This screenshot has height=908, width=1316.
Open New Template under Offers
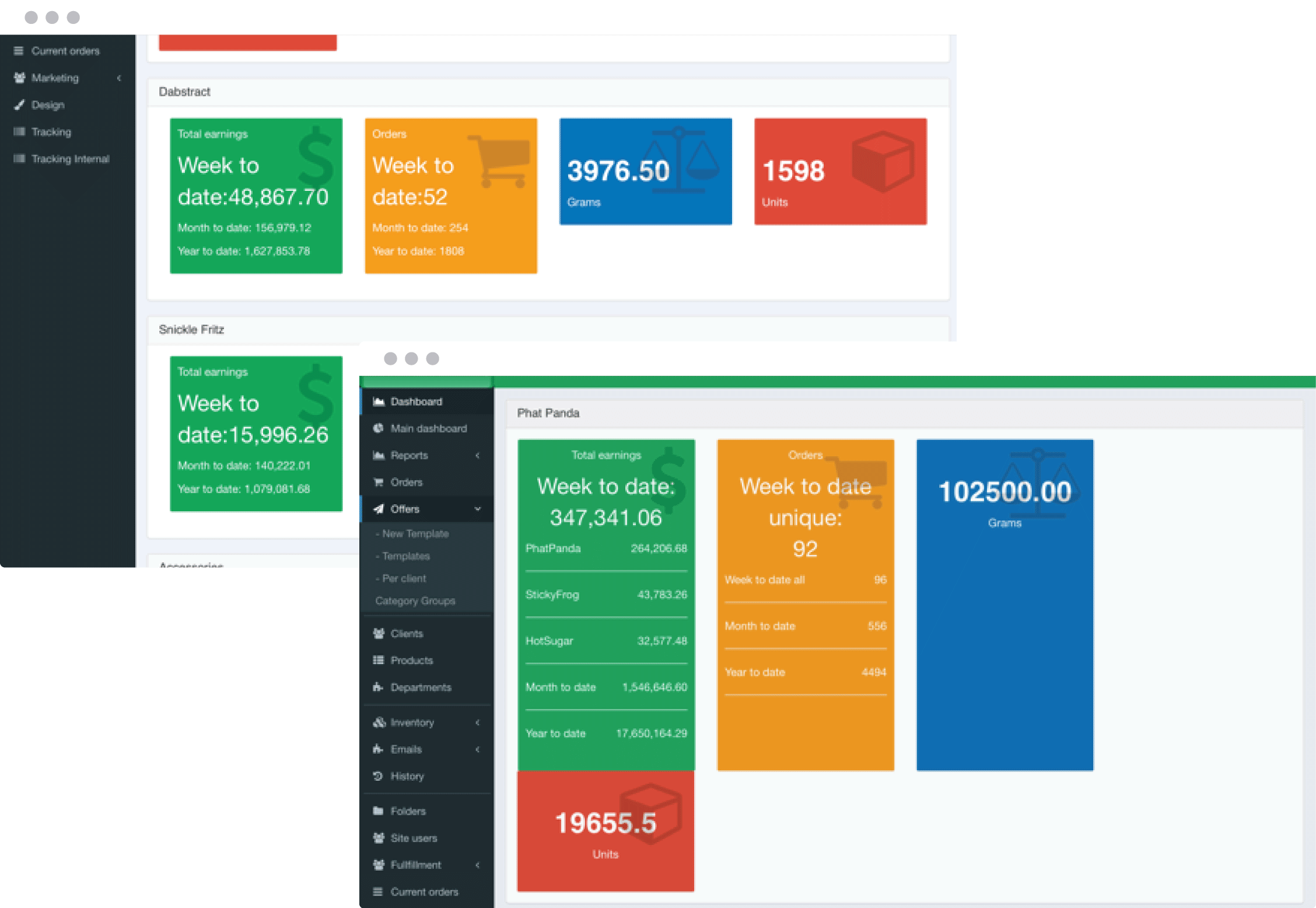coord(415,533)
